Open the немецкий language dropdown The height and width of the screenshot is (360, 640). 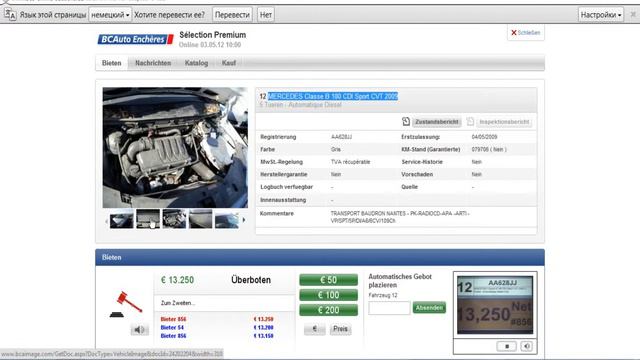pos(110,15)
